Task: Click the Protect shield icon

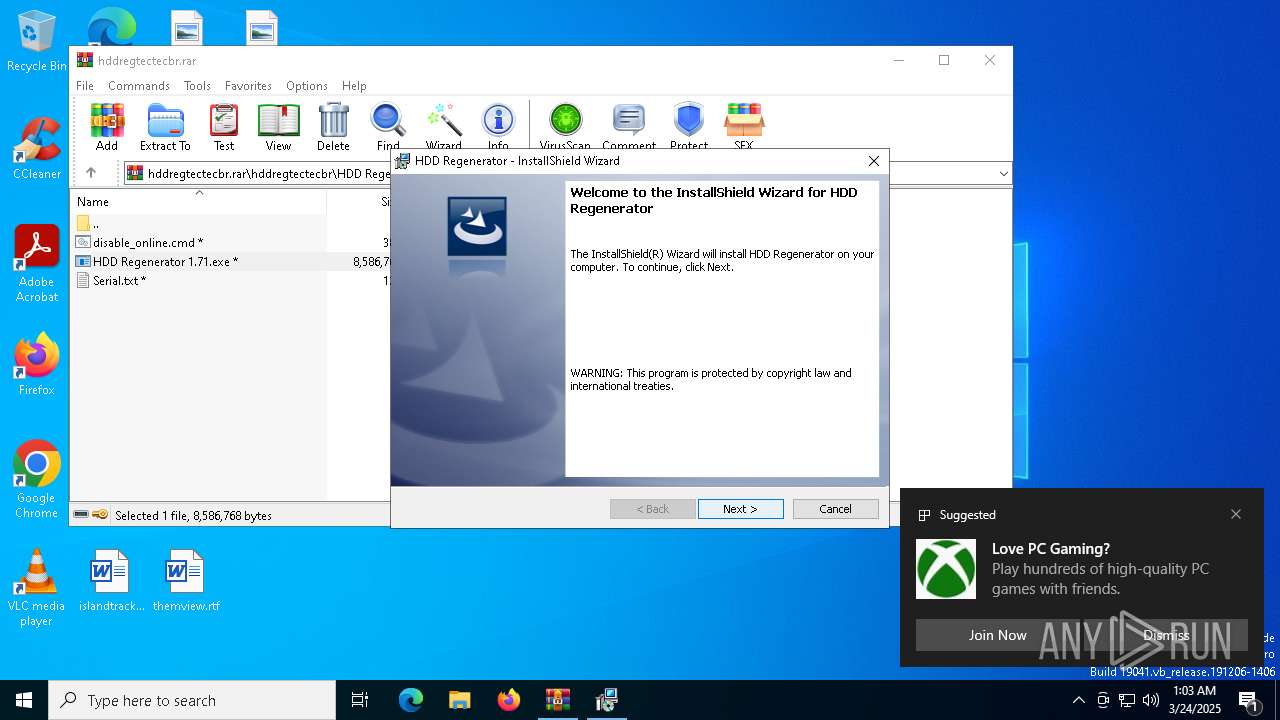Action: (689, 127)
